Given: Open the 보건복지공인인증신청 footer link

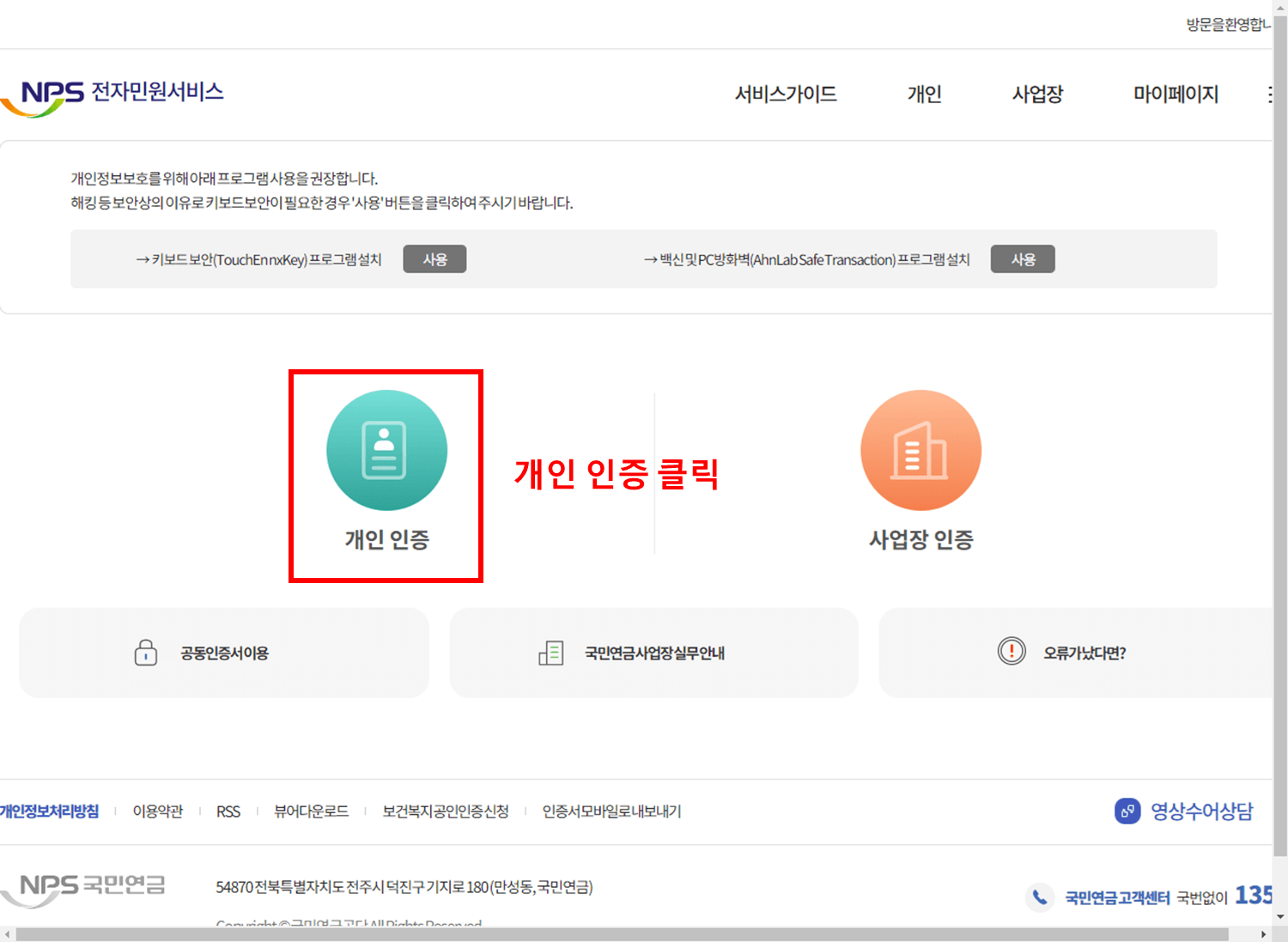Looking at the screenshot, I should (446, 811).
